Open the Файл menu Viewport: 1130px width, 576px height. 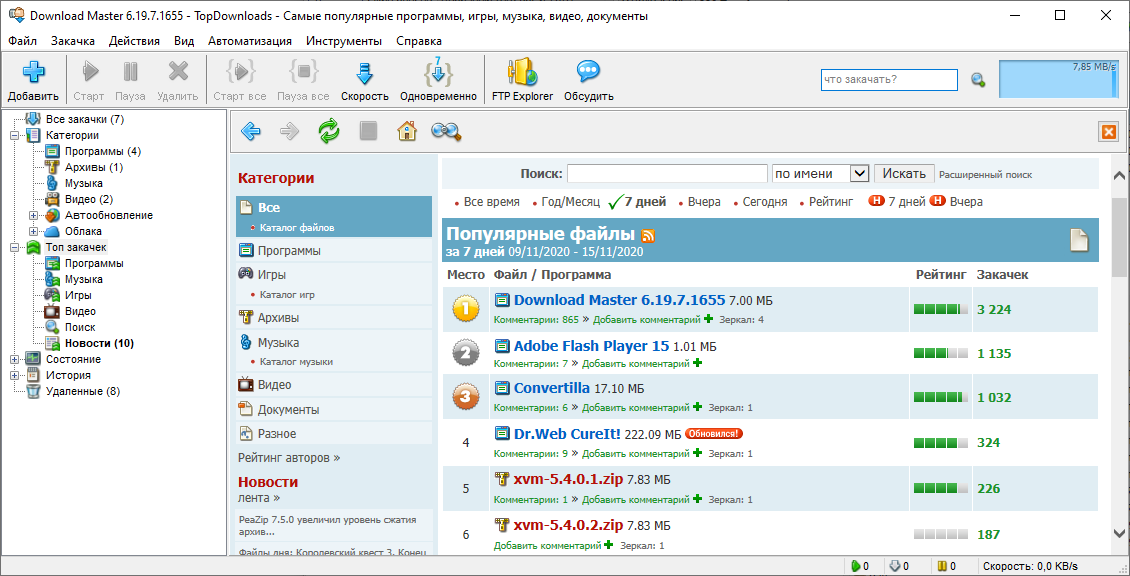click(x=22, y=41)
